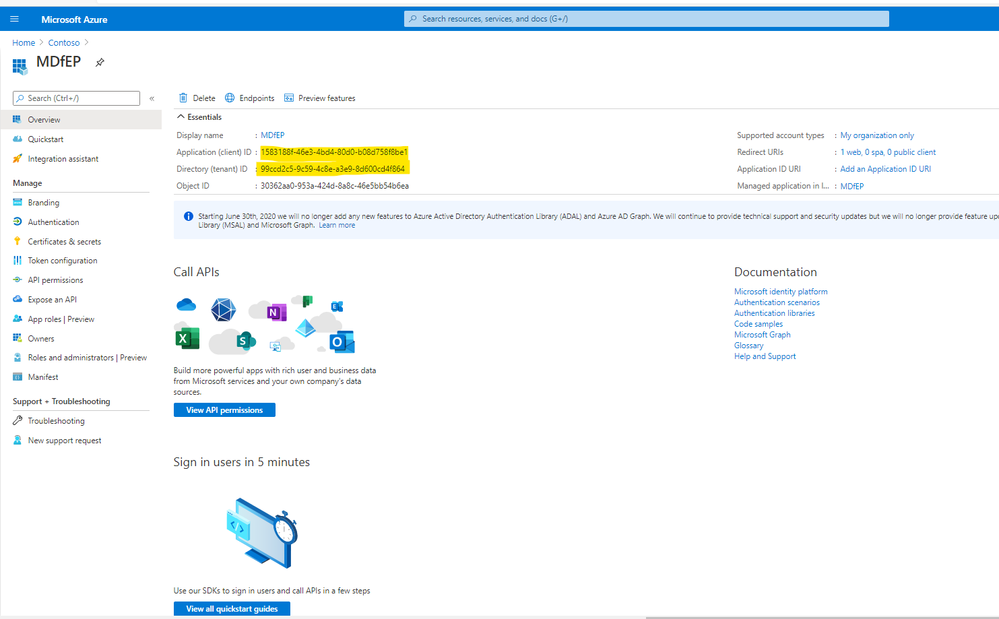Click the Microsoft Azure logo text
The width and height of the screenshot is (999, 619).
click(x=74, y=20)
